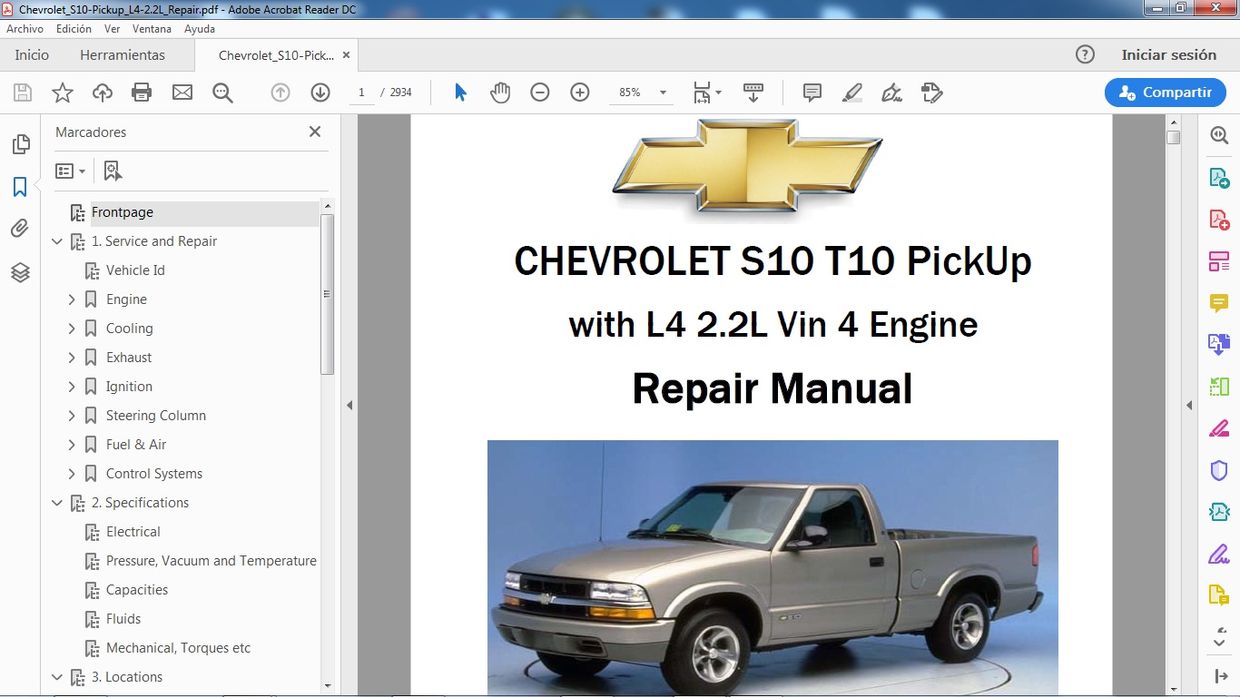Open the Archivo menu
1240x697 pixels.
pyautogui.click(x=24, y=29)
